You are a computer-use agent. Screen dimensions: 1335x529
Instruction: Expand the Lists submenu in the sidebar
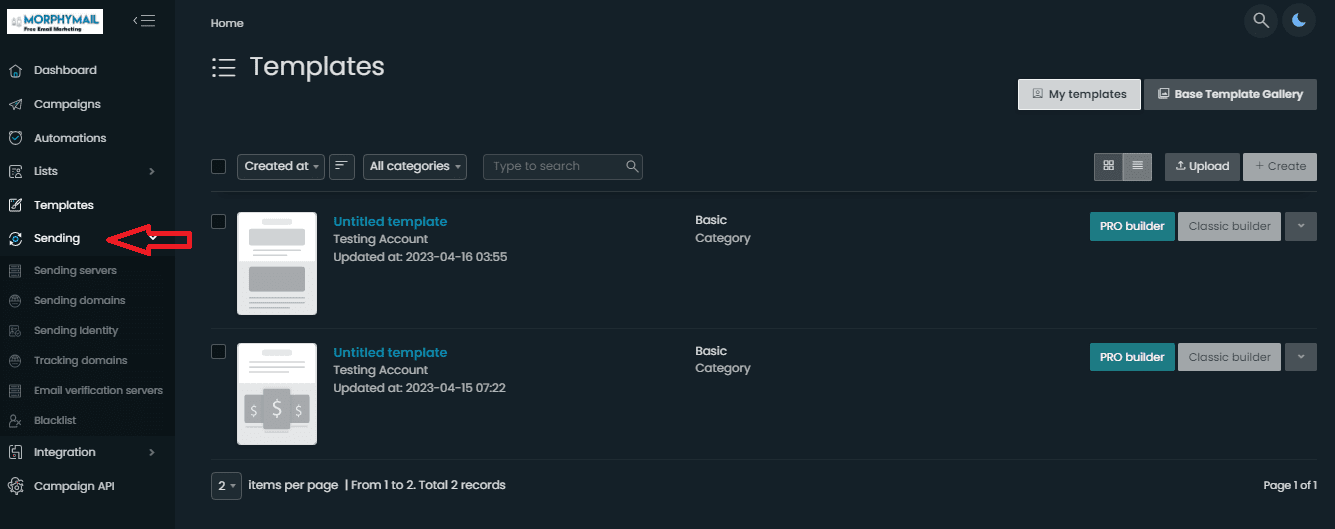coord(82,171)
